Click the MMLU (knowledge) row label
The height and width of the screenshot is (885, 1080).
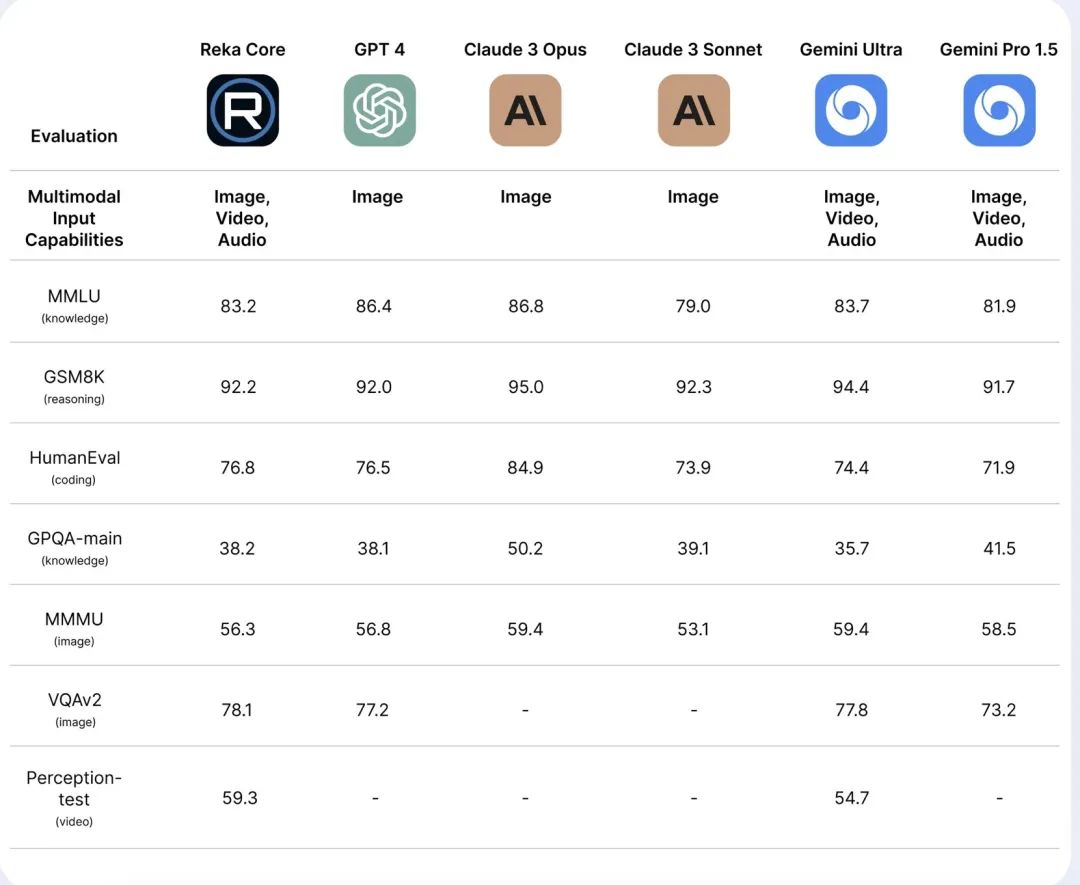point(74,305)
